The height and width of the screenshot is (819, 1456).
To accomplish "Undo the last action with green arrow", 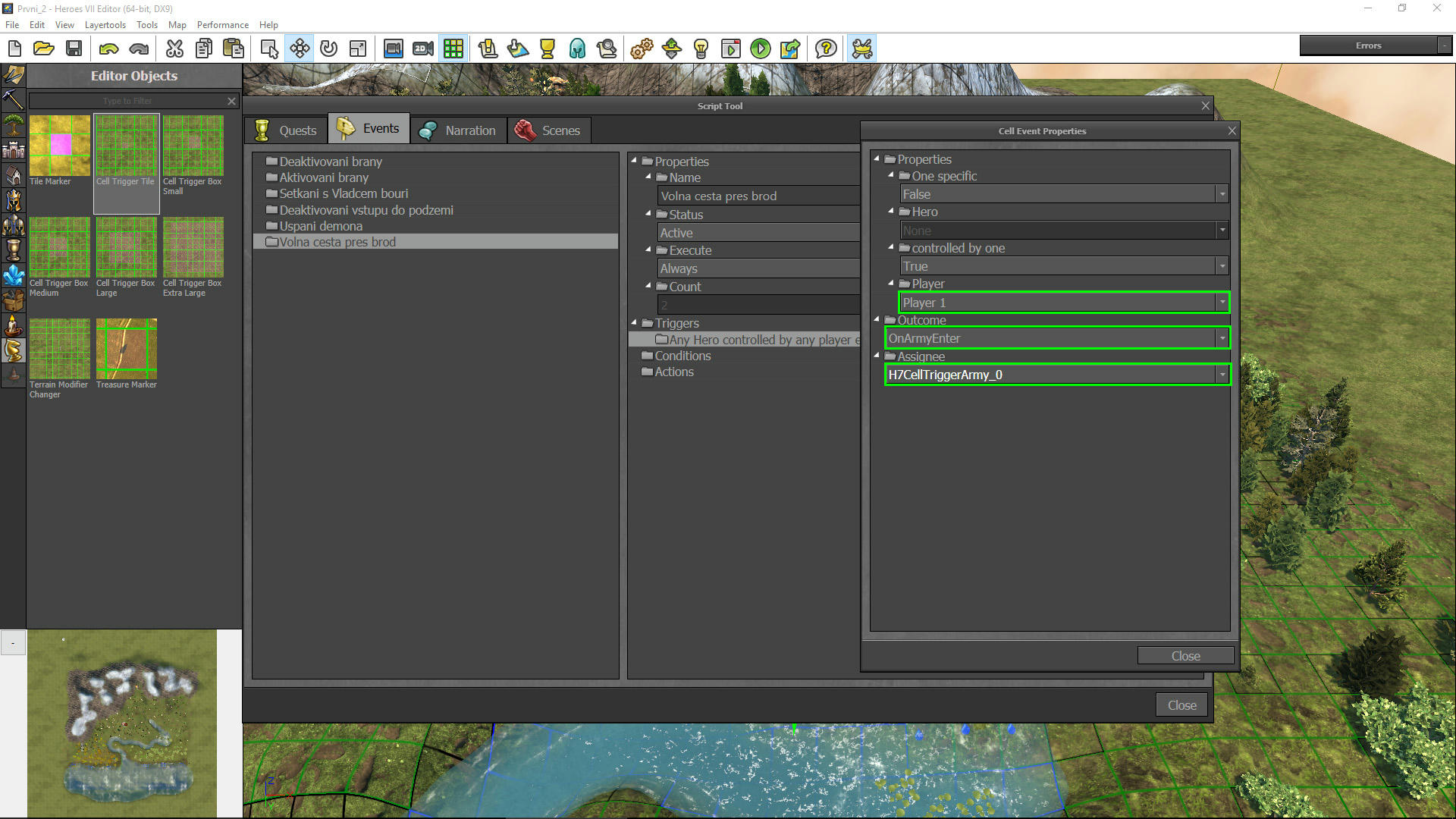I will click(x=108, y=49).
